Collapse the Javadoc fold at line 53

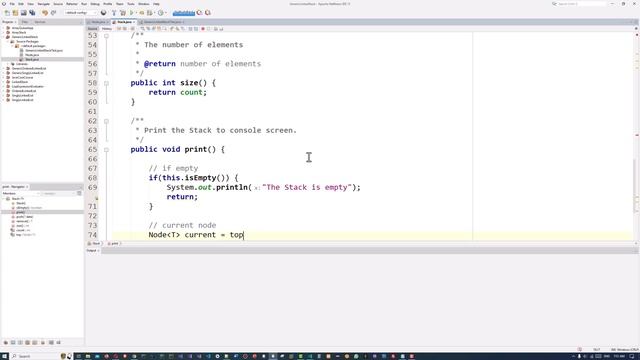pos(107,36)
